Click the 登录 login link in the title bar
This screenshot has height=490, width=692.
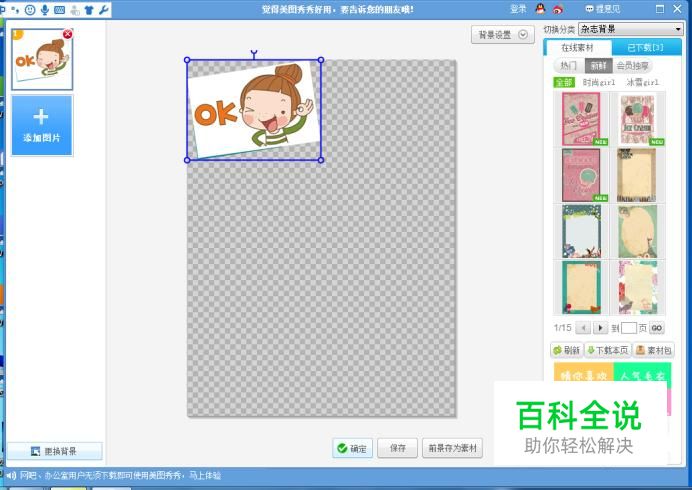[518, 9]
